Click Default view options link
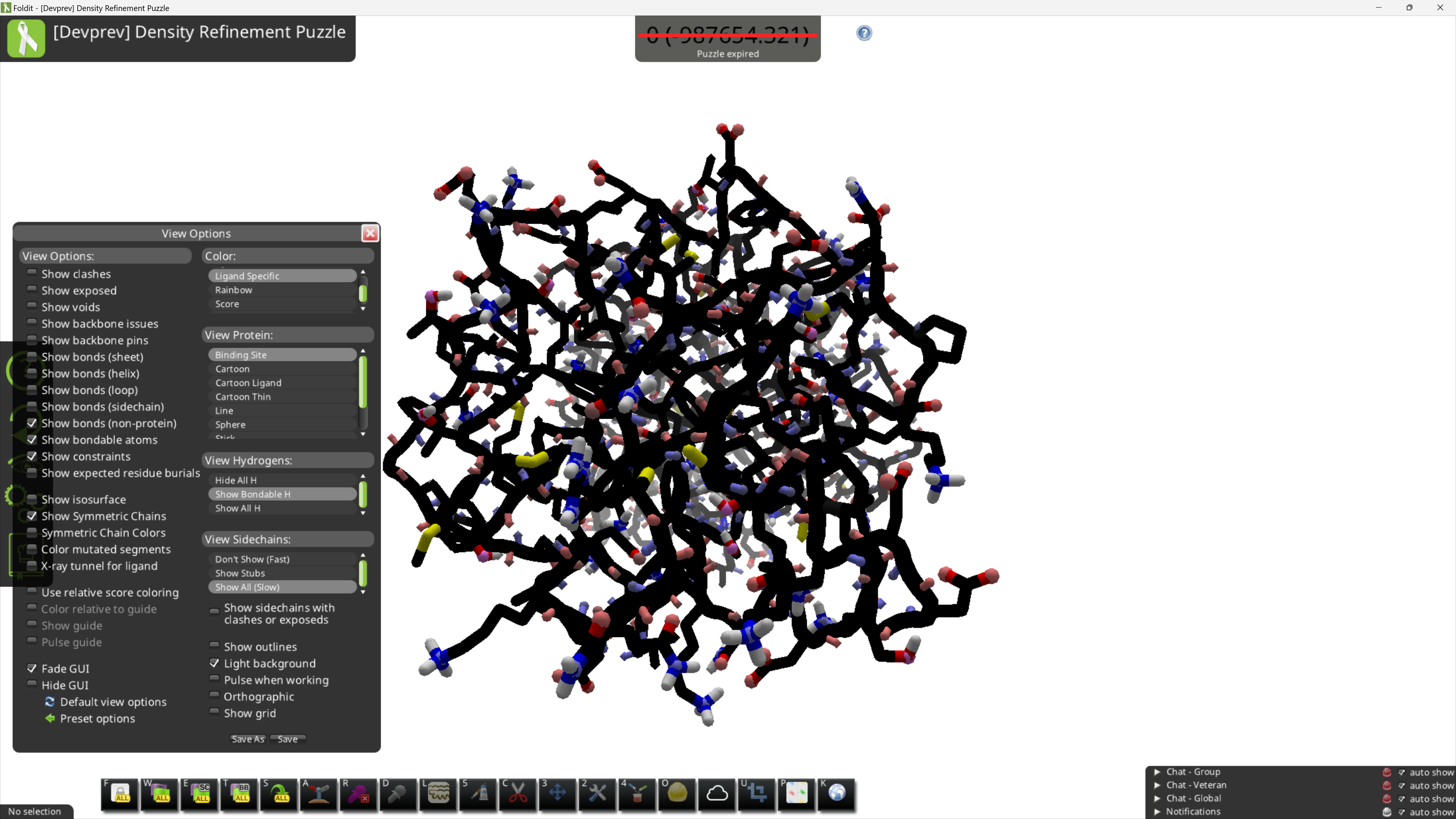The image size is (1456, 819). coord(113,702)
